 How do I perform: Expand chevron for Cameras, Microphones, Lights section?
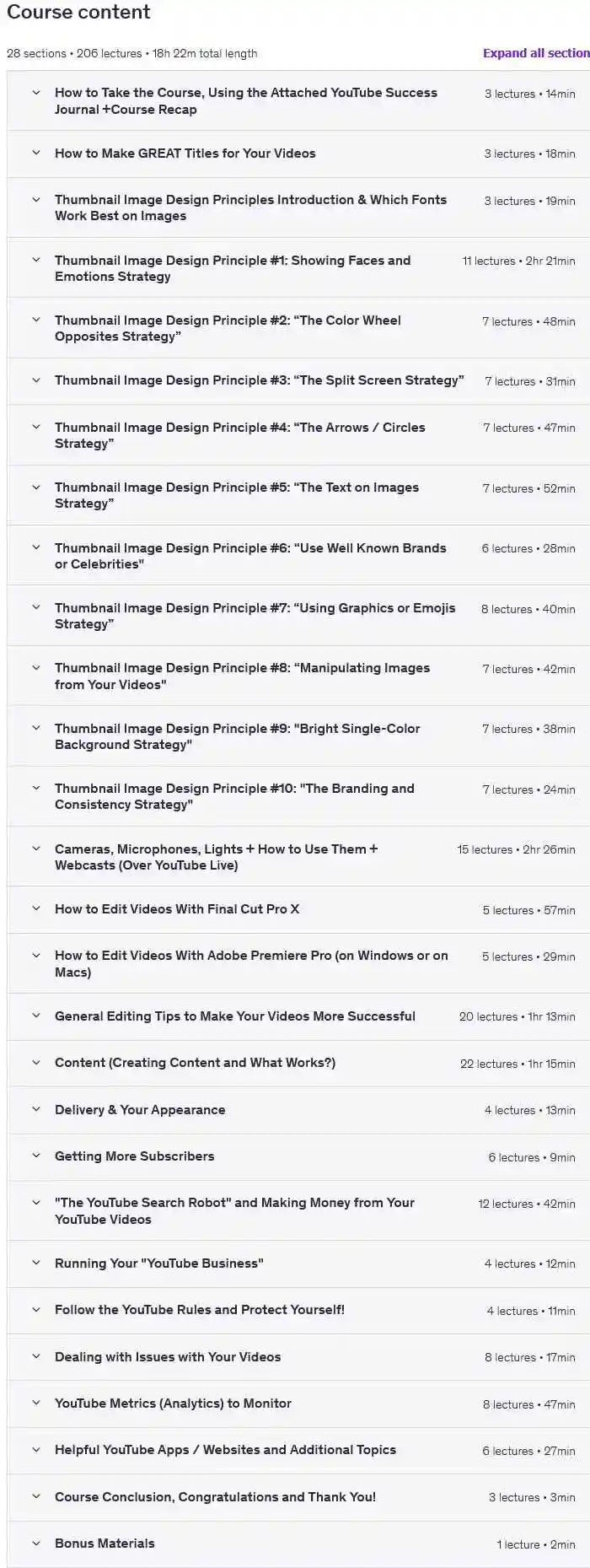pos(36,849)
